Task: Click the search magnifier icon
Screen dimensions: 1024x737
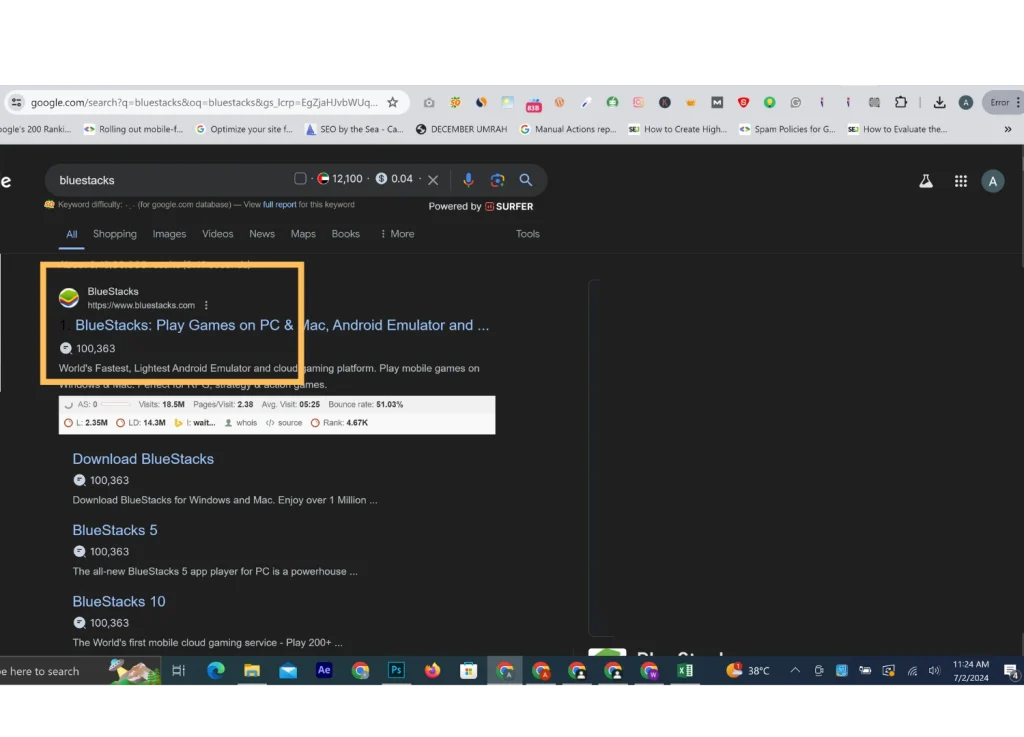Action: point(526,180)
